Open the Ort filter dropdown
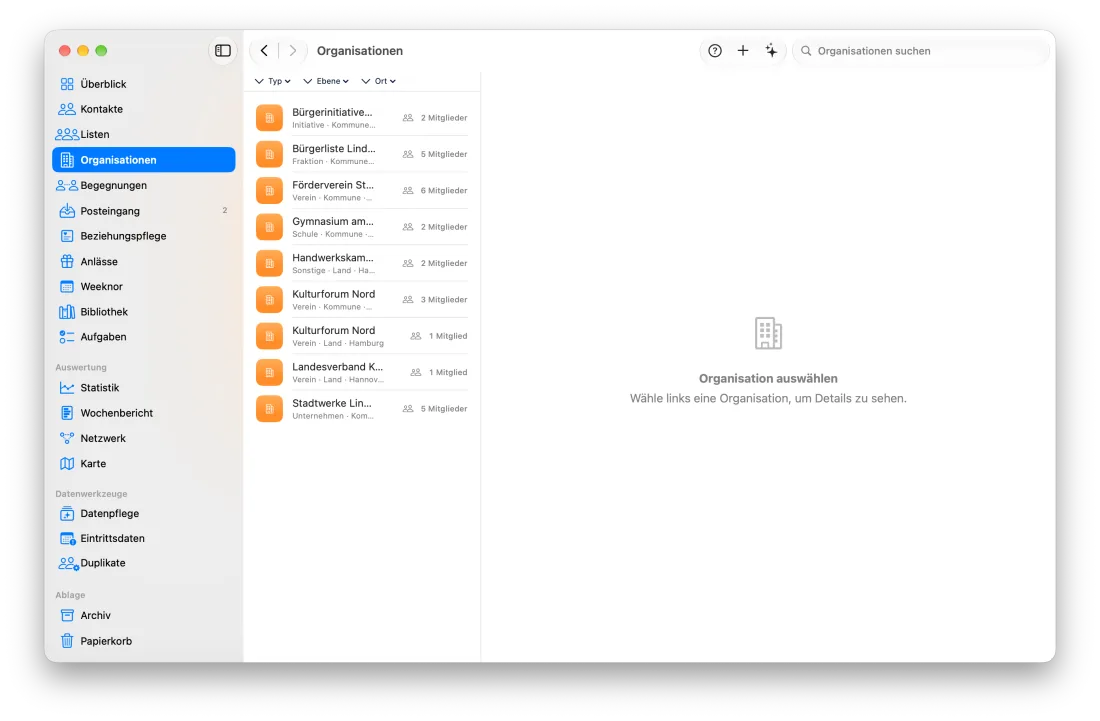The height and width of the screenshot is (721, 1100). 379,81
